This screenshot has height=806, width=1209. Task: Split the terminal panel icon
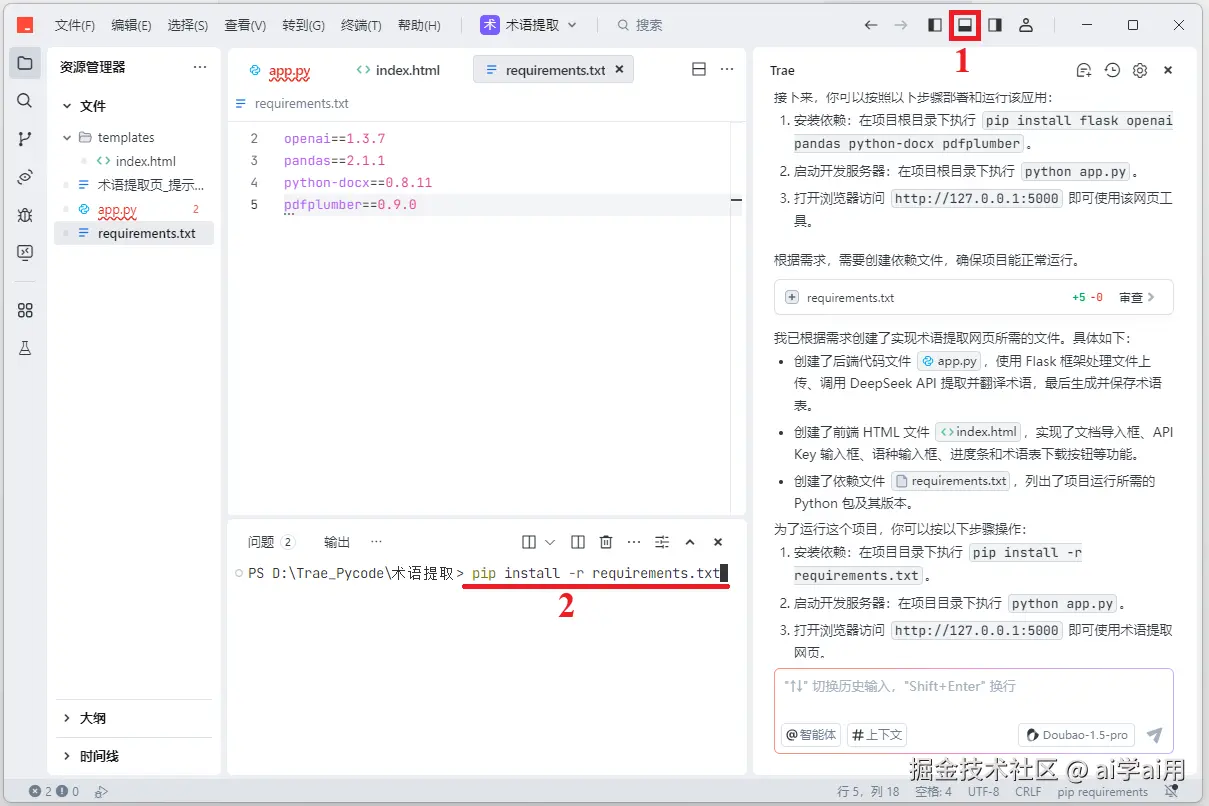pos(578,542)
